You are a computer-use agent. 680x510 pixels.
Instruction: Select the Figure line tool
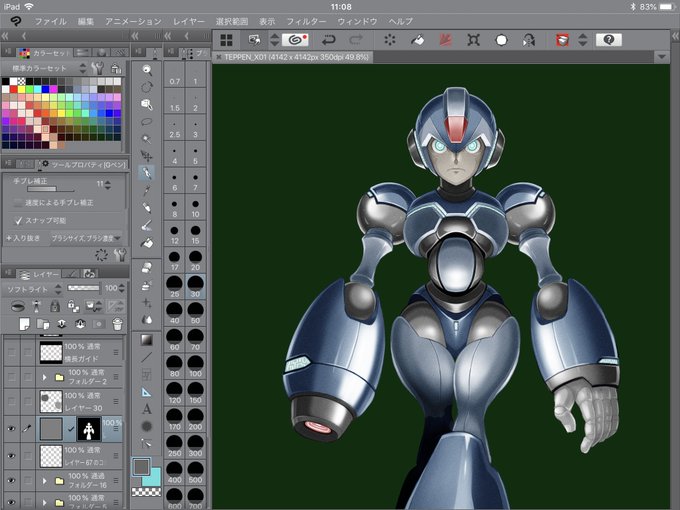coord(147,357)
